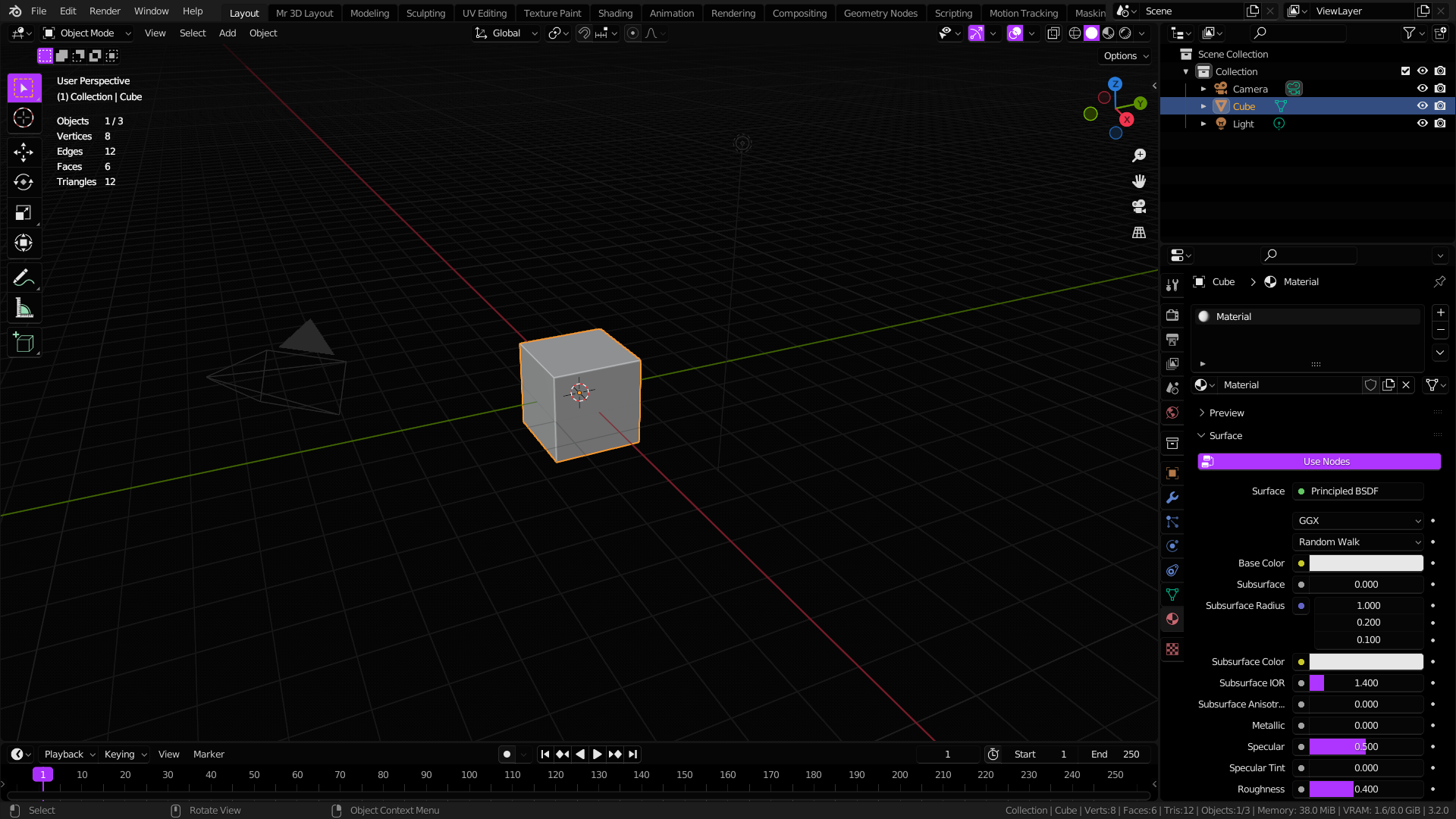Open the Object Mode dropdown
1456x819 pixels.
coord(86,33)
